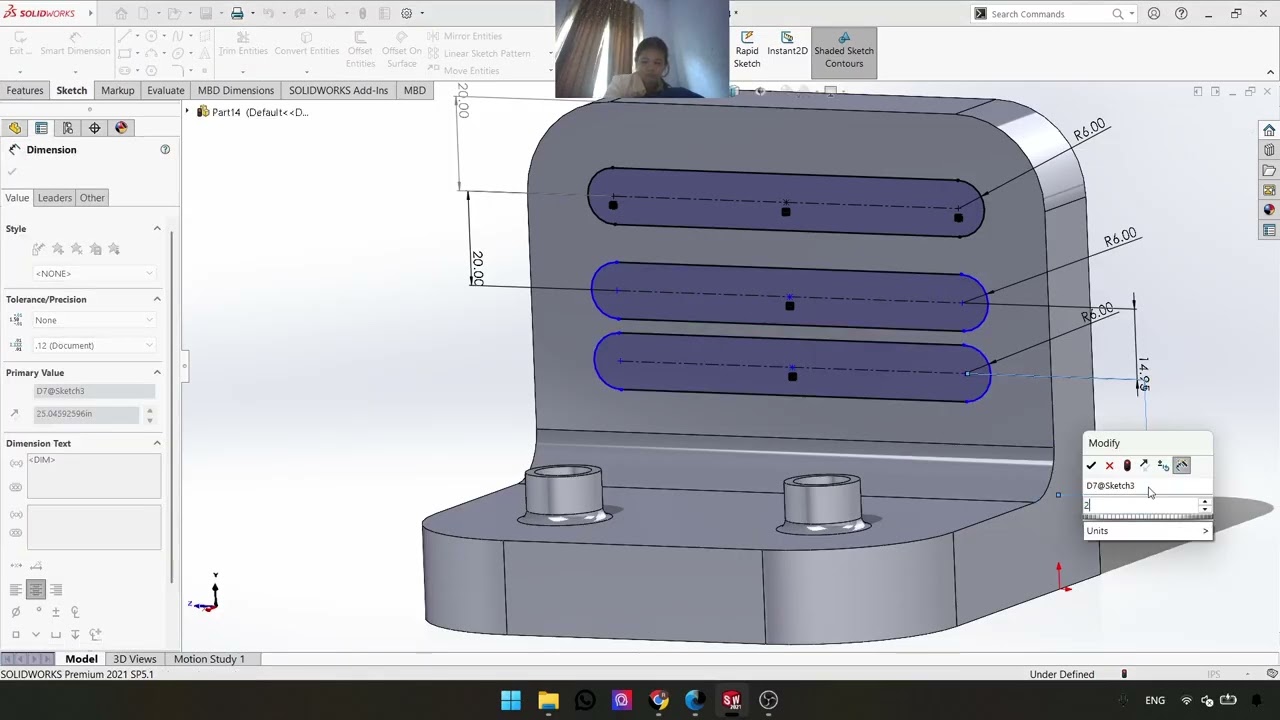This screenshot has width=1280, height=720.
Task: Open the DisplayManager color sphere tab icon
Action: tap(121, 128)
